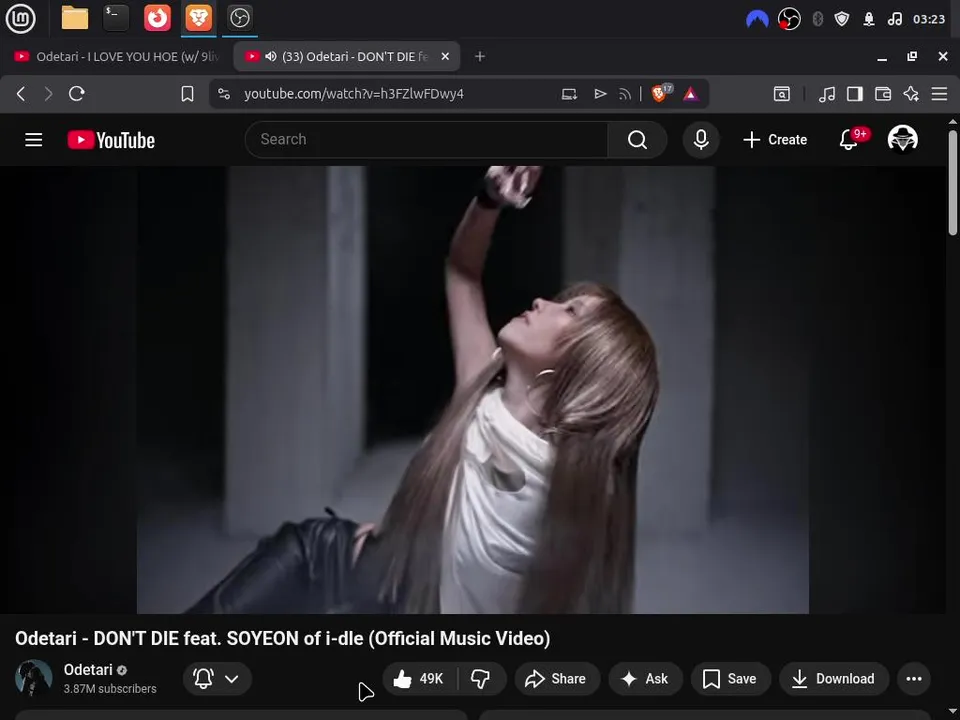Click the install app icon in address bar

pyautogui.click(x=569, y=94)
